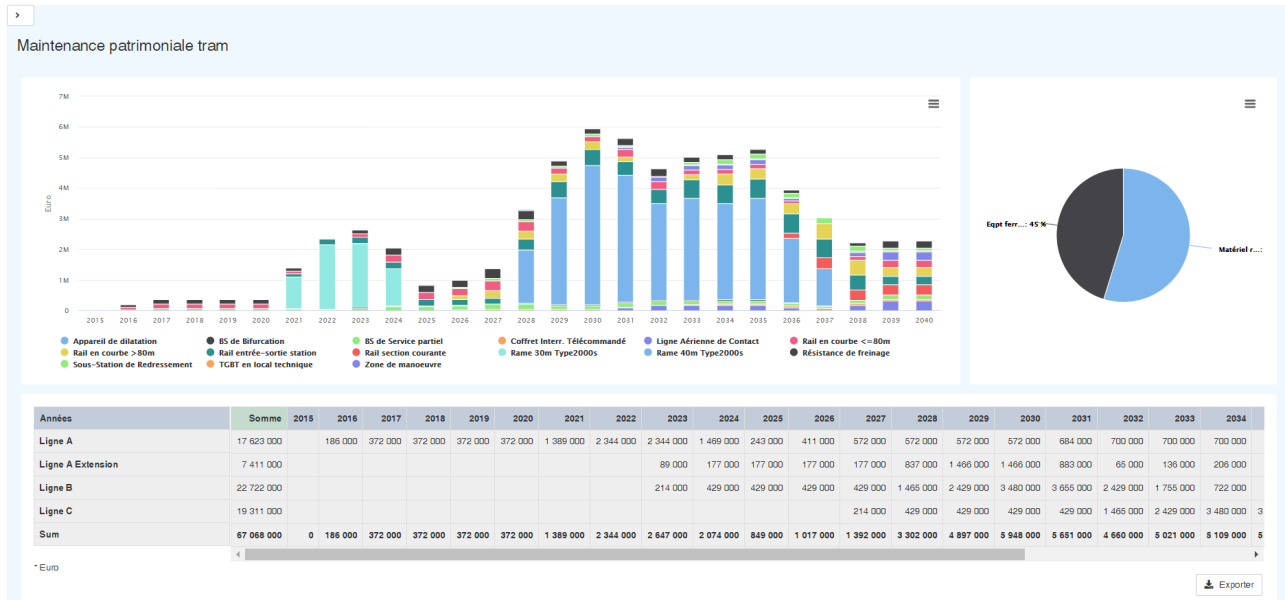Screen dimensions: 1285x600
Task: Open the bar chart hamburger menu
Action: (x=933, y=104)
